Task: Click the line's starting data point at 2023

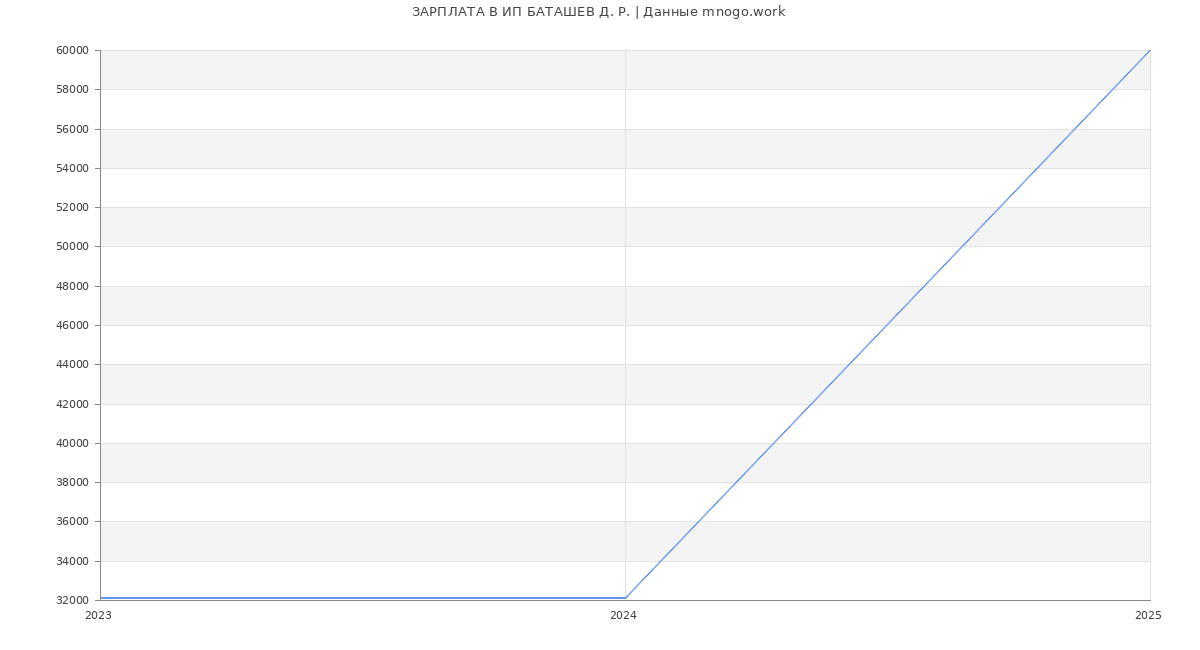Action: click(101, 598)
